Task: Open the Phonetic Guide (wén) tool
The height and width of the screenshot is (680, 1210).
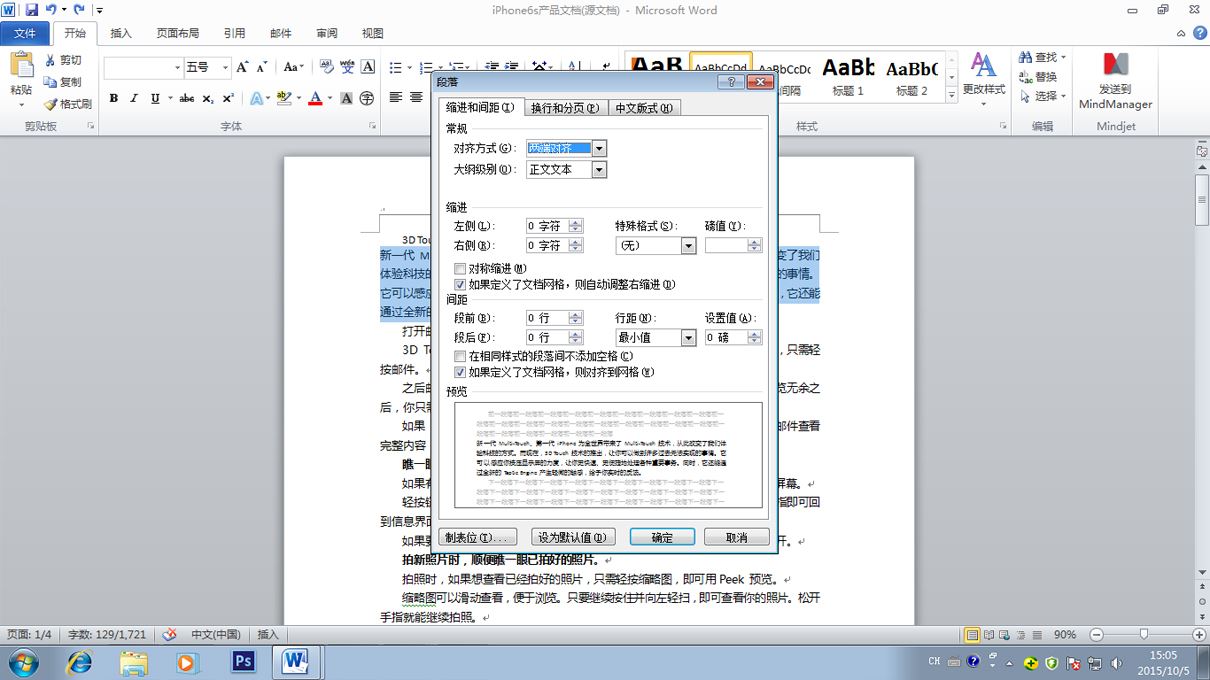Action: (x=347, y=67)
